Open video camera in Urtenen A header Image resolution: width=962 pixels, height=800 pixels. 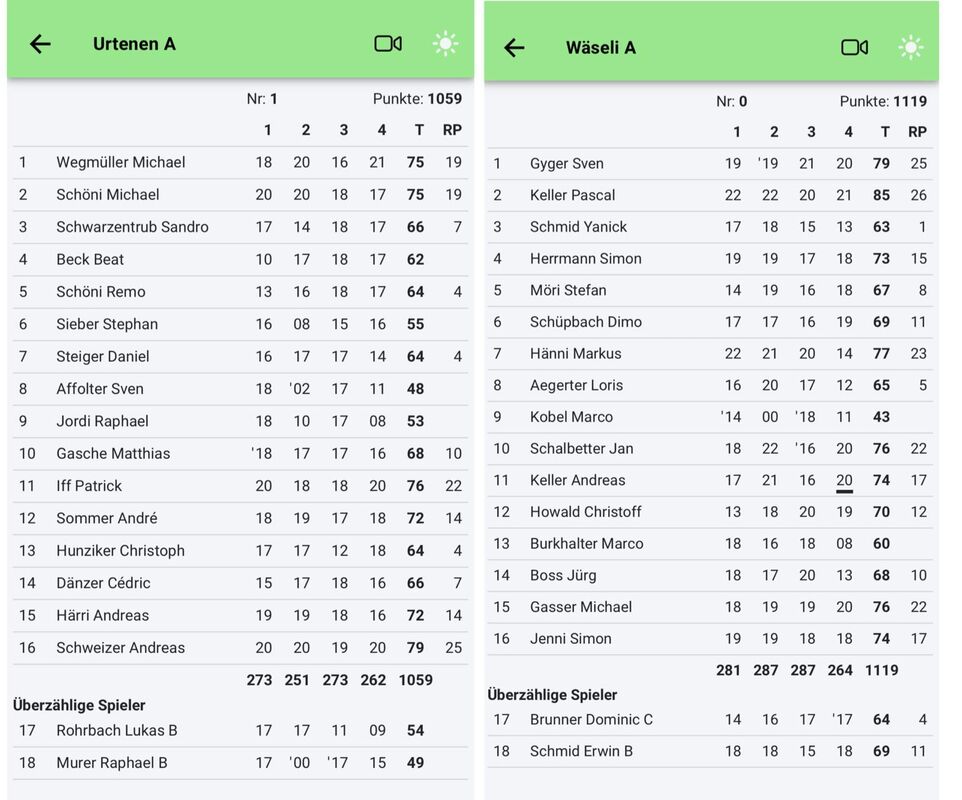[x=388, y=44]
